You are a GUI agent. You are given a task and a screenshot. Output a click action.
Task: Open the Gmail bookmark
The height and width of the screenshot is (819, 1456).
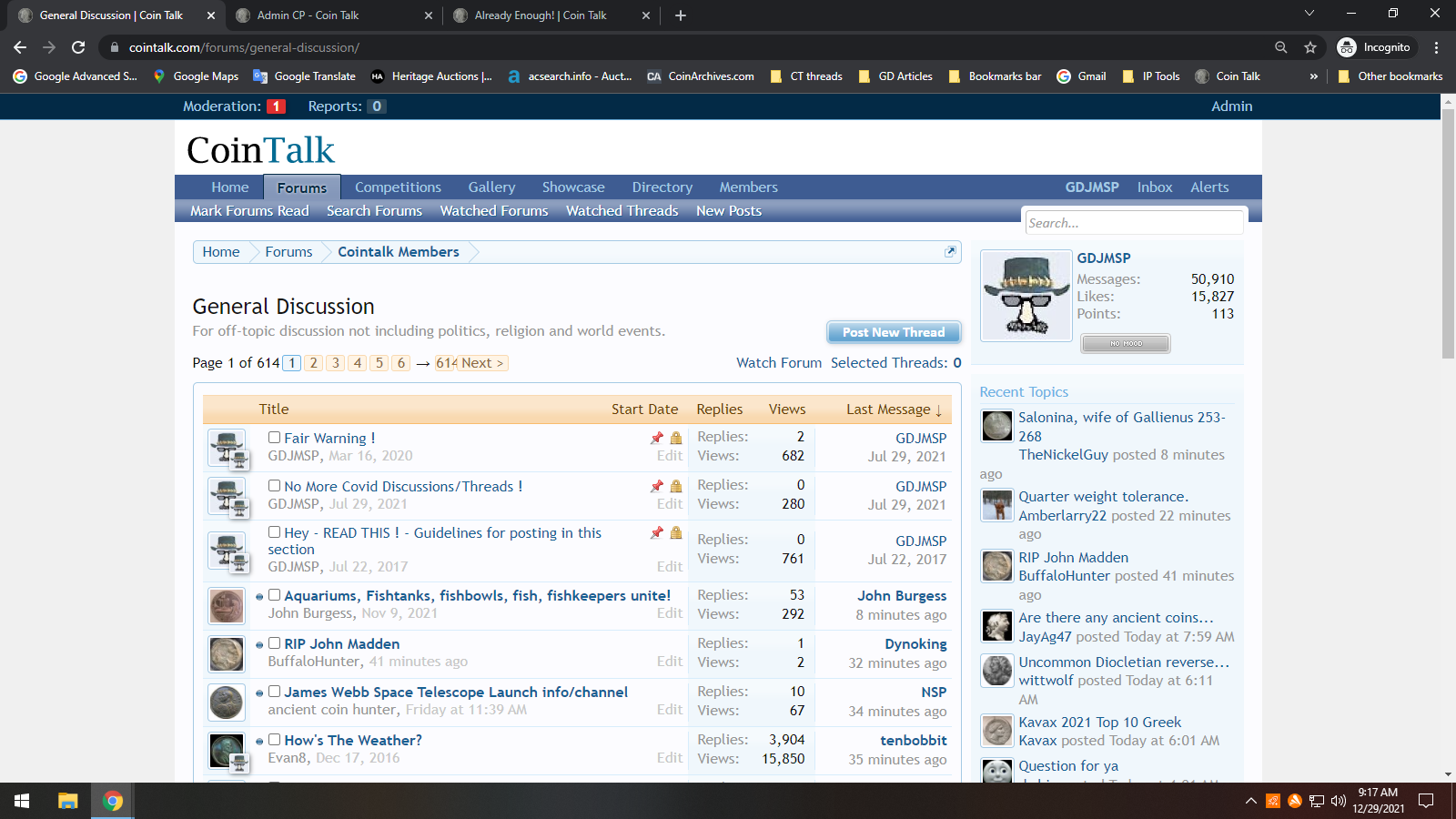(x=1082, y=76)
